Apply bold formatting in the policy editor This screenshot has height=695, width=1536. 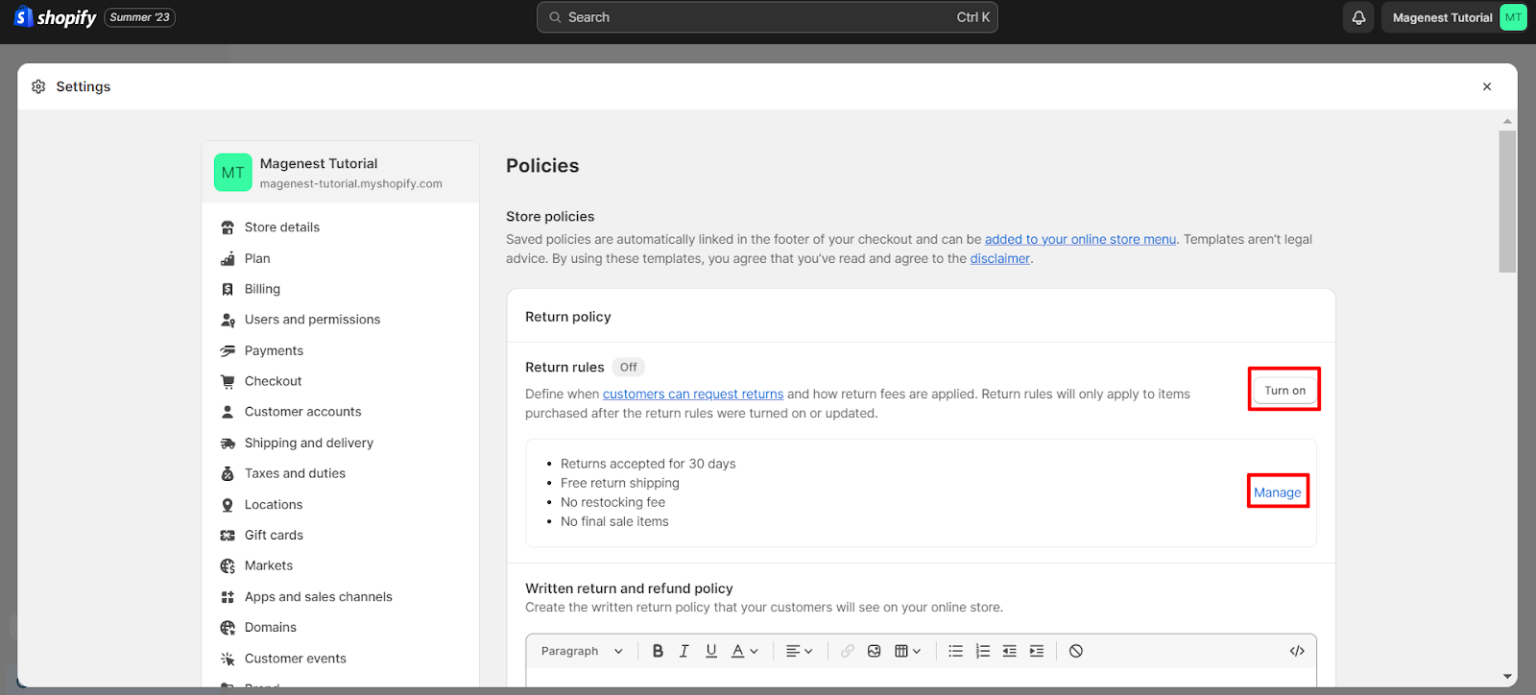click(x=658, y=650)
